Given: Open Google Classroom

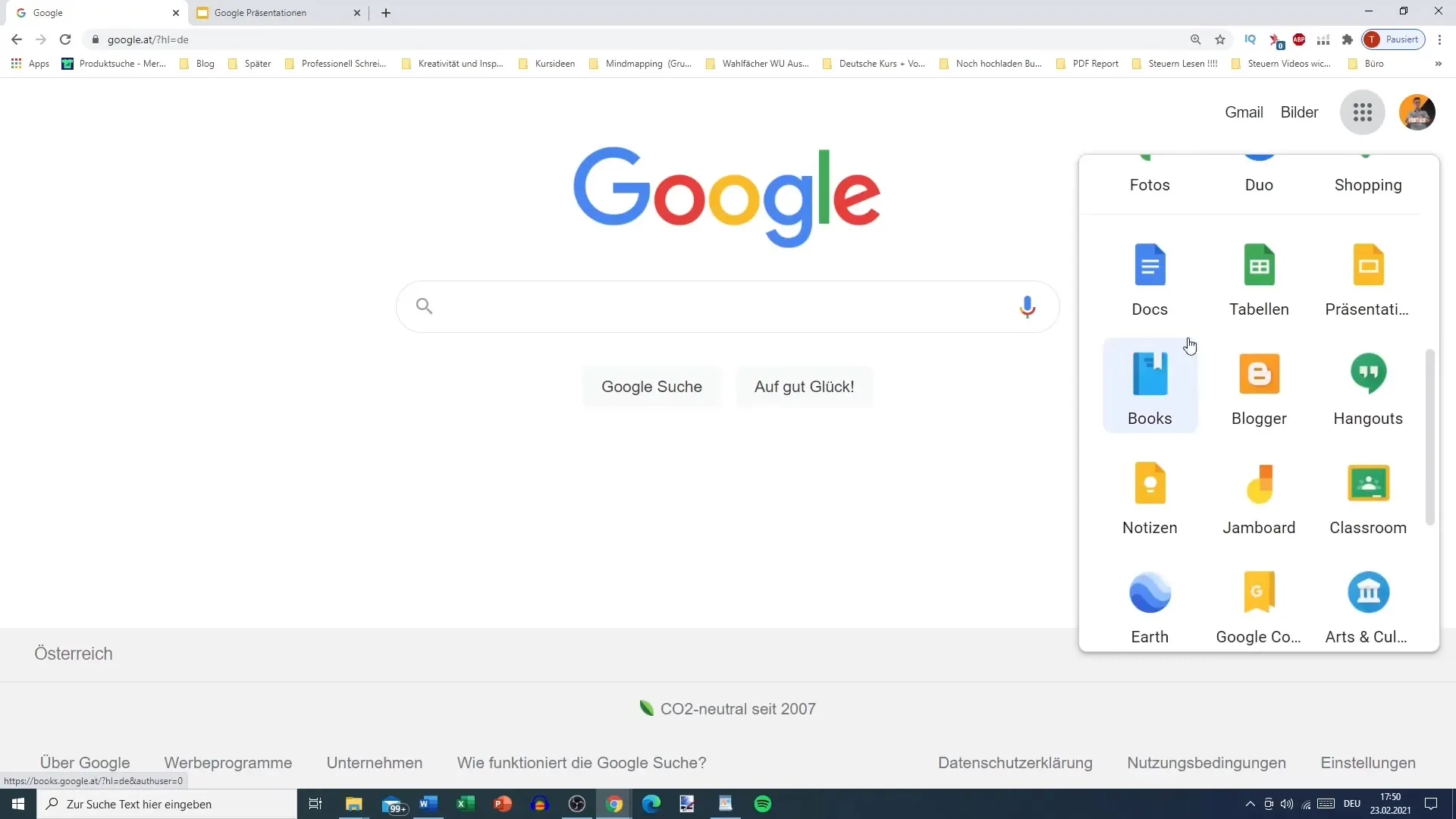Looking at the screenshot, I should pyautogui.click(x=1368, y=492).
